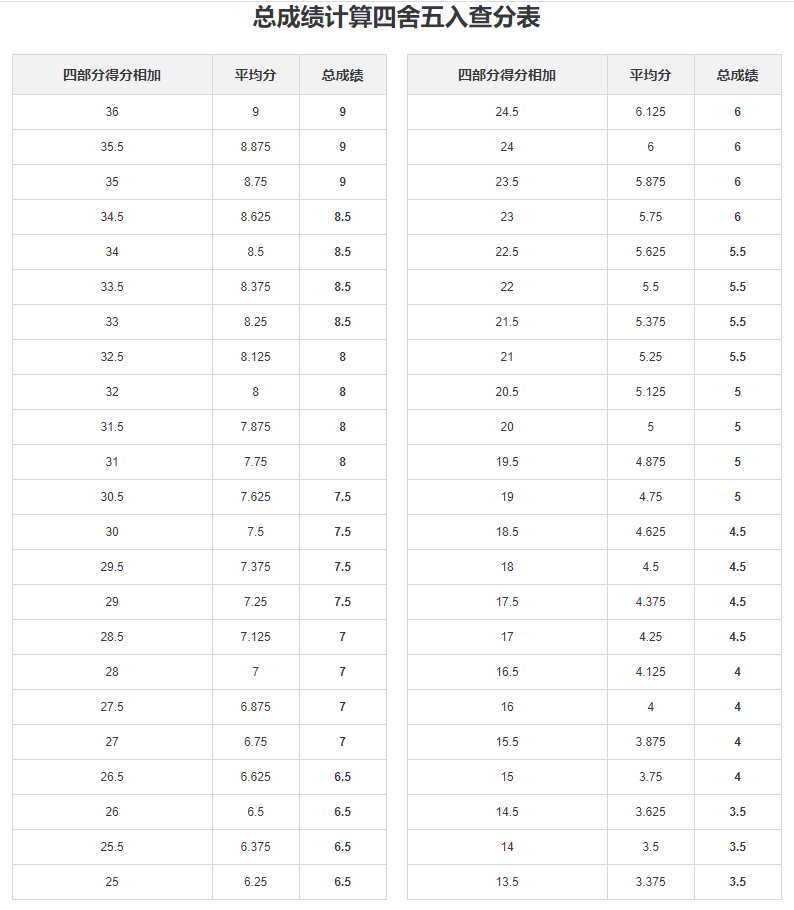Image resolution: width=794 pixels, height=910 pixels.
Task: Click the left table 总成绩 column header
Action: tap(342, 75)
